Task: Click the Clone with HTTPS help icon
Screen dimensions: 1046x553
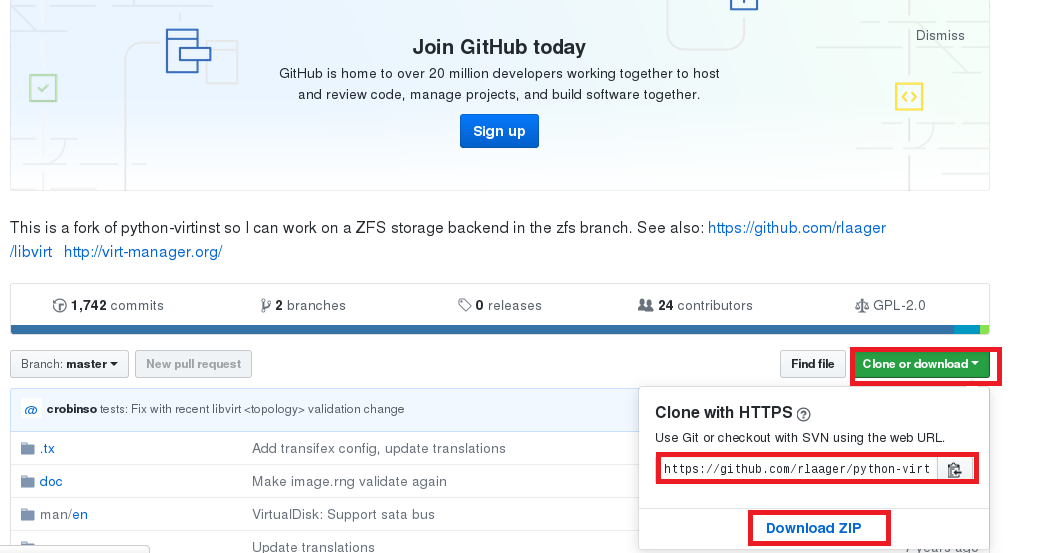Action: tap(804, 414)
